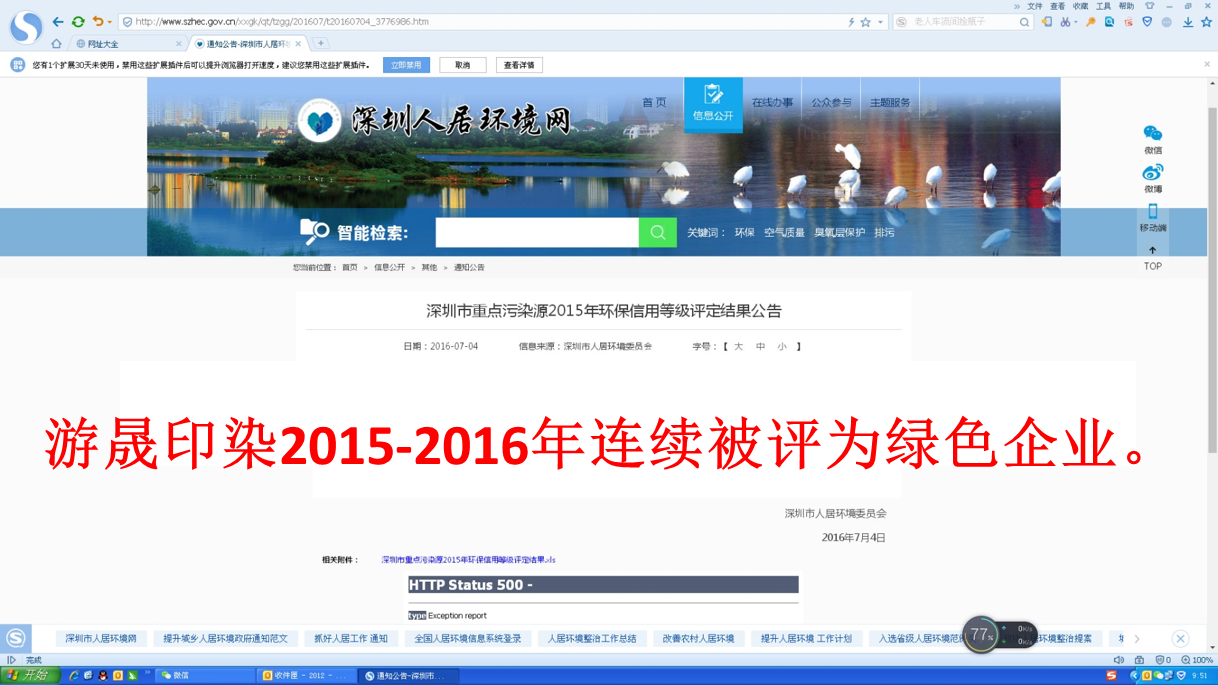Open the 查看 menu

click(x=1057, y=6)
